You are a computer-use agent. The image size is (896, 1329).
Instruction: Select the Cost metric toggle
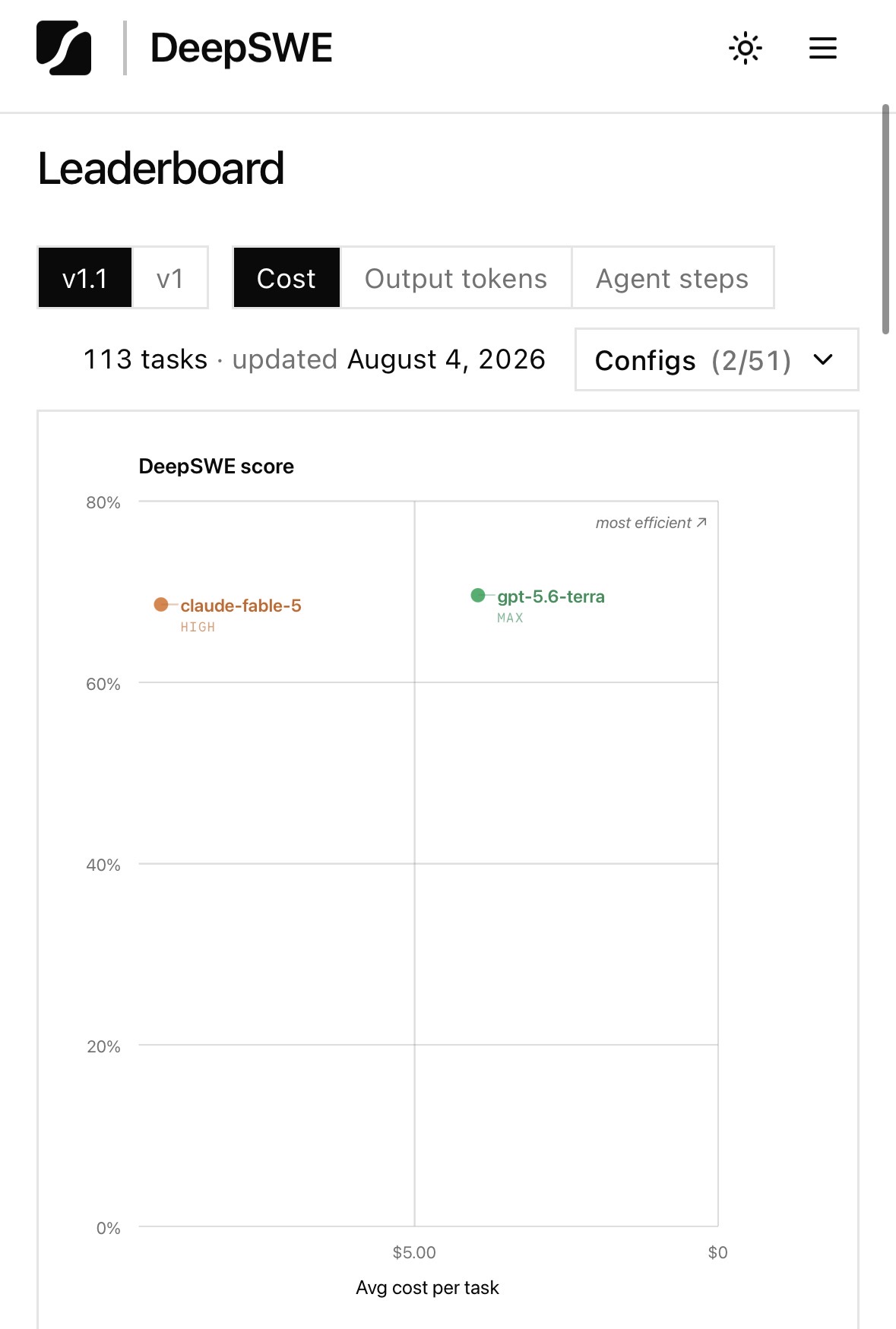287,278
